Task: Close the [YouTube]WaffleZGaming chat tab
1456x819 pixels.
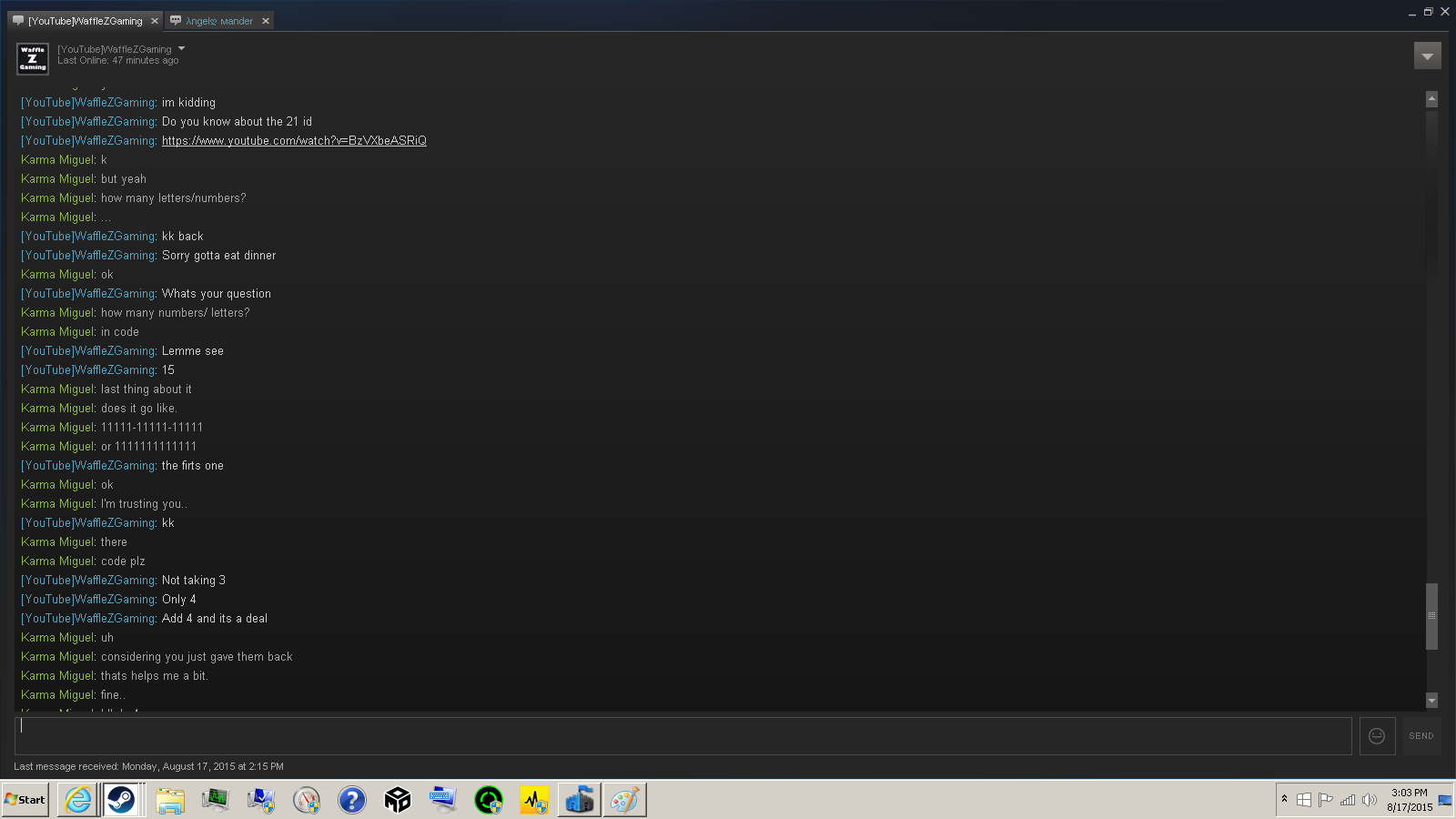Action: click(155, 21)
